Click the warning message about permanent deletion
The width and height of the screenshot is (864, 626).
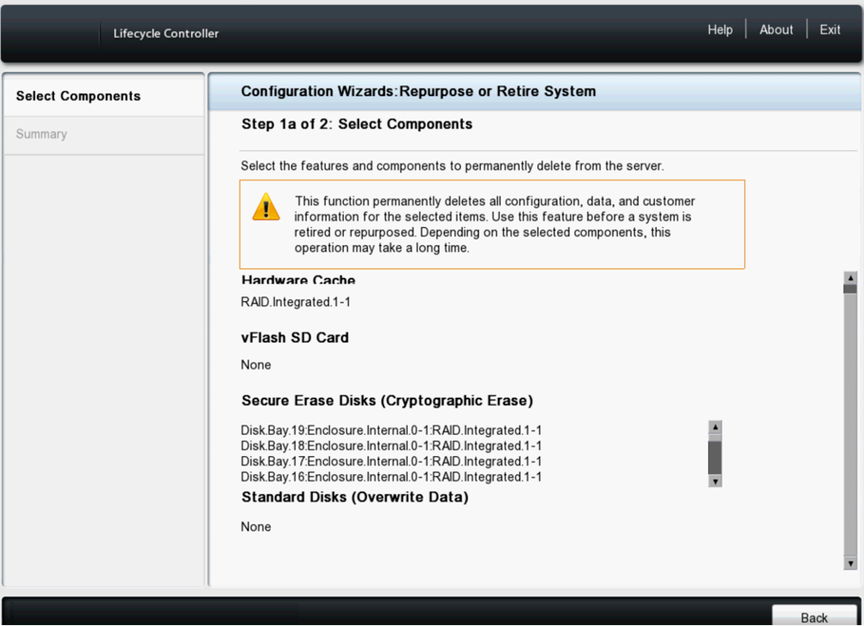click(494, 224)
